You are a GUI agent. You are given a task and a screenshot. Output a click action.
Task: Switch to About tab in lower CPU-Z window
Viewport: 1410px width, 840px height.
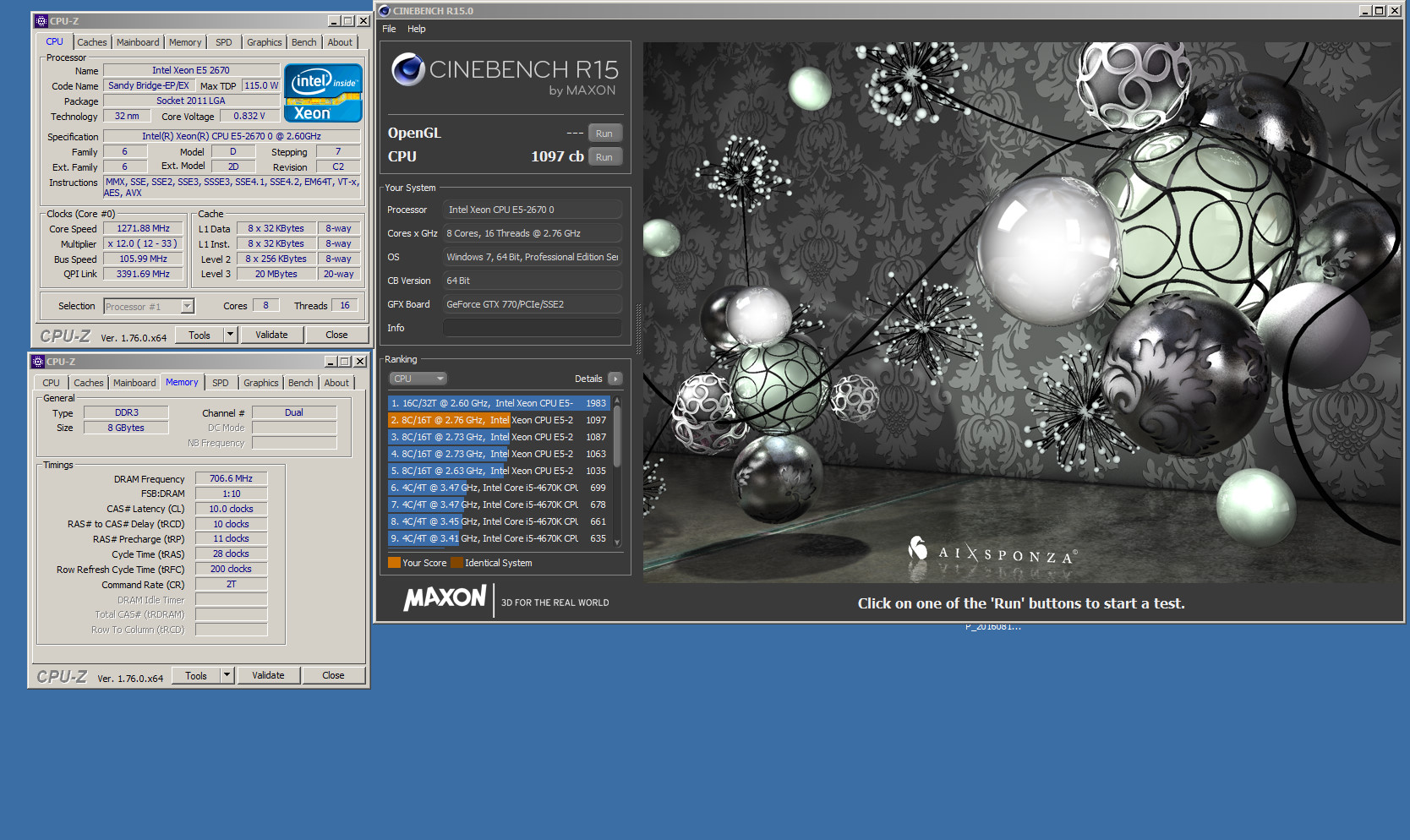click(336, 383)
